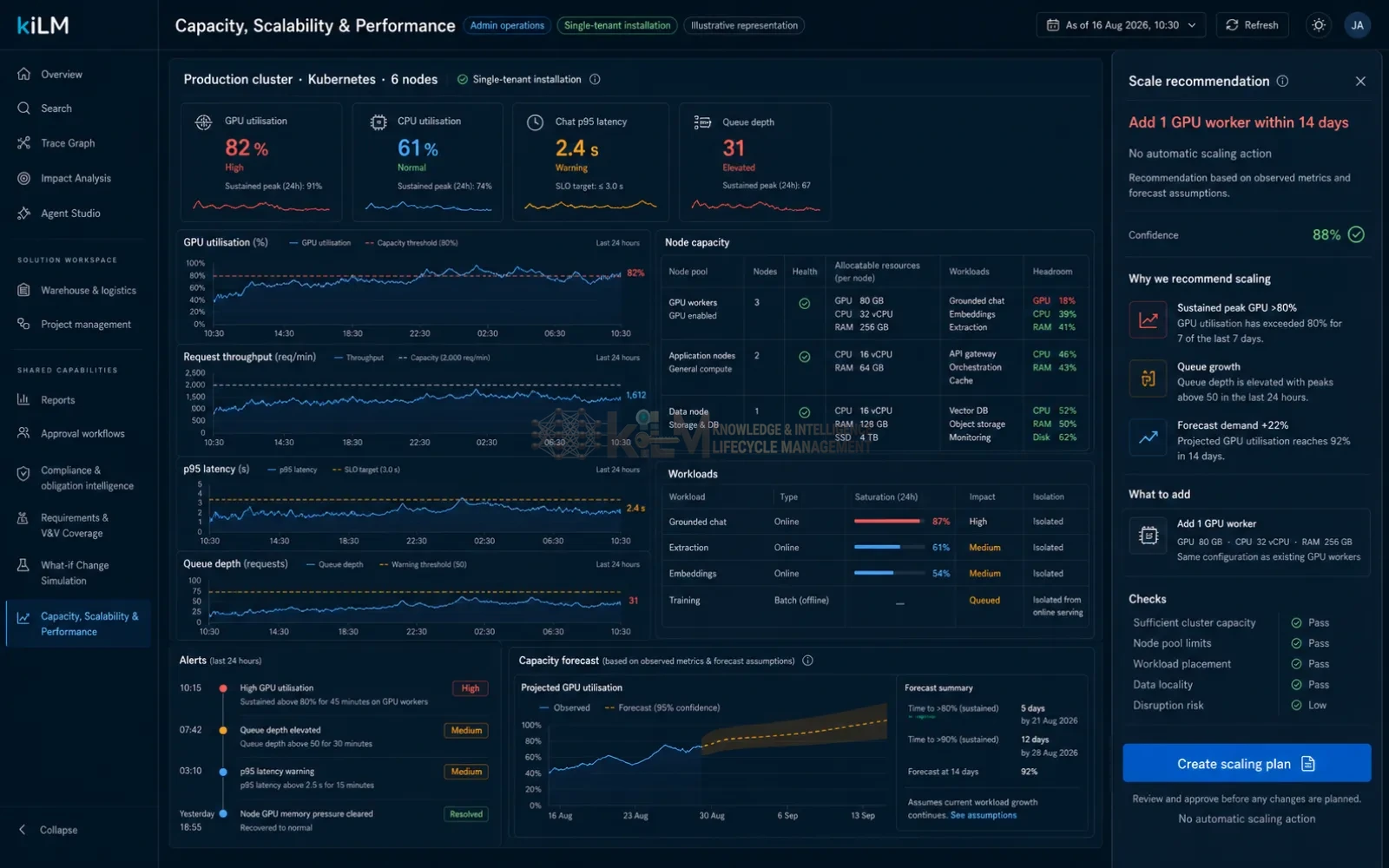The width and height of the screenshot is (1389, 868).
Task: Click the Capacity forecast info icon
Action: (x=807, y=661)
